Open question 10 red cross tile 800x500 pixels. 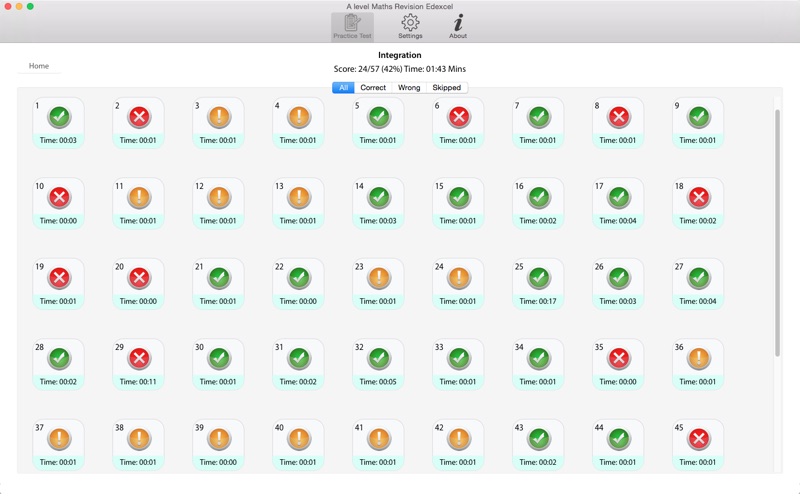59,204
